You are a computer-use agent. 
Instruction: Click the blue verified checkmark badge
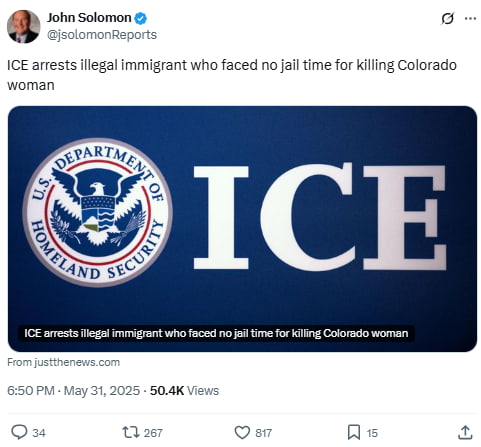140,18
